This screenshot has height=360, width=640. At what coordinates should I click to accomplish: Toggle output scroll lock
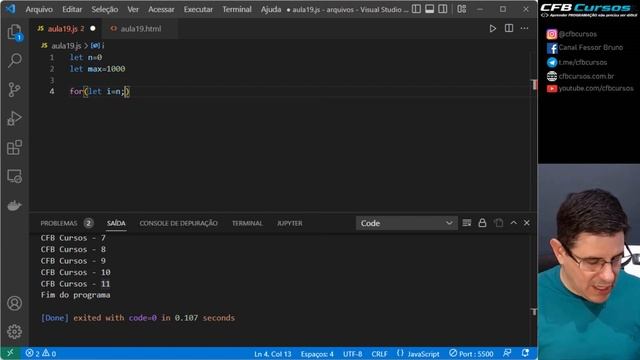(482, 223)
